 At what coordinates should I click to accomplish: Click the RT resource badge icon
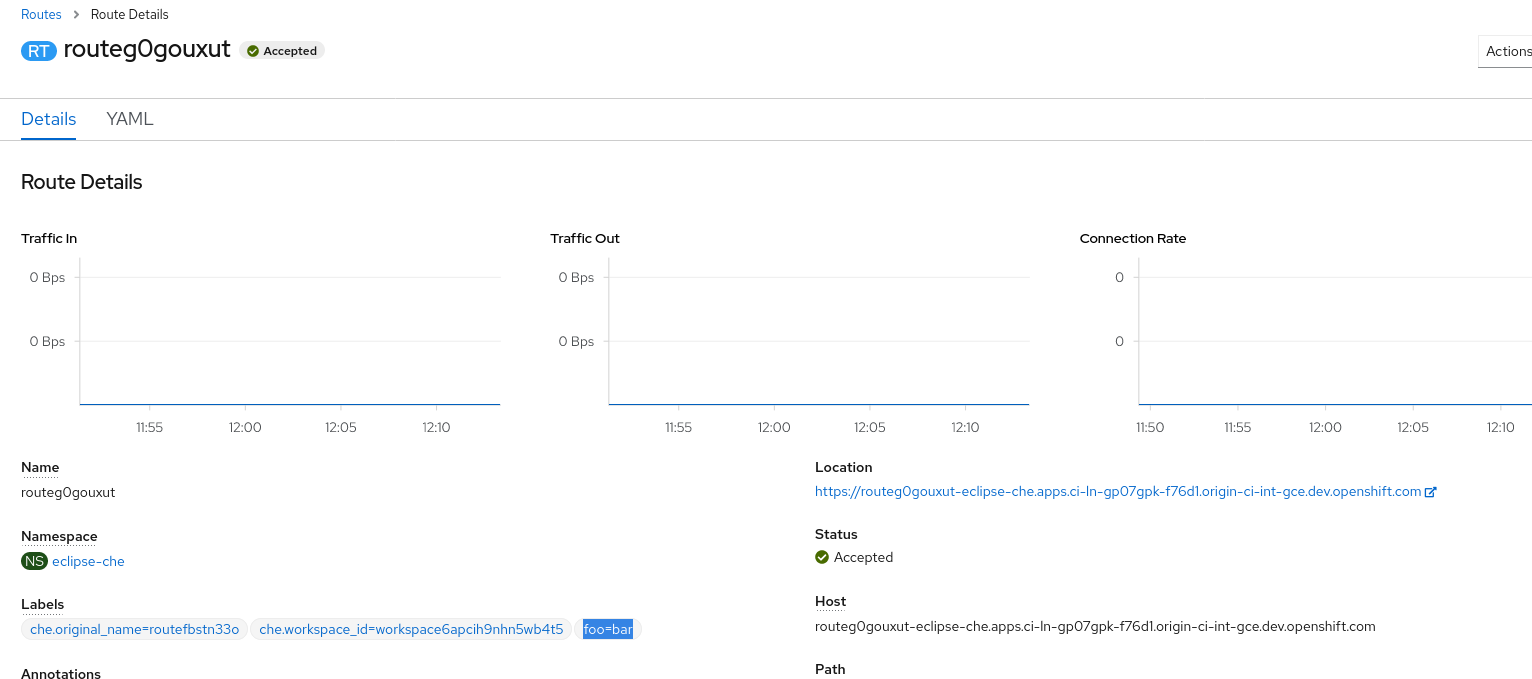click(x=39, y=51)
